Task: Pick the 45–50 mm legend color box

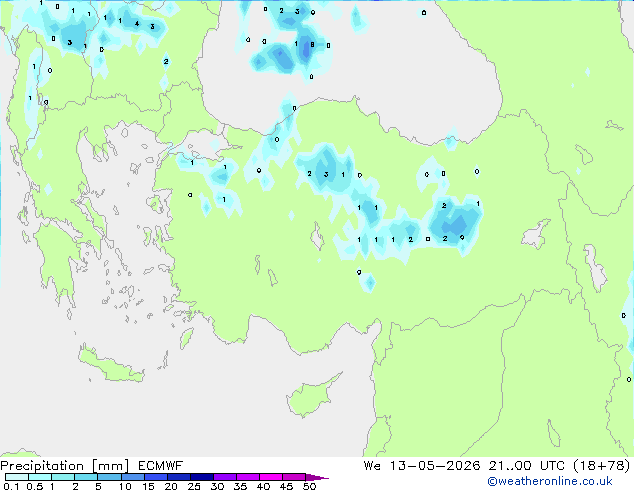Action: point(294,477)
